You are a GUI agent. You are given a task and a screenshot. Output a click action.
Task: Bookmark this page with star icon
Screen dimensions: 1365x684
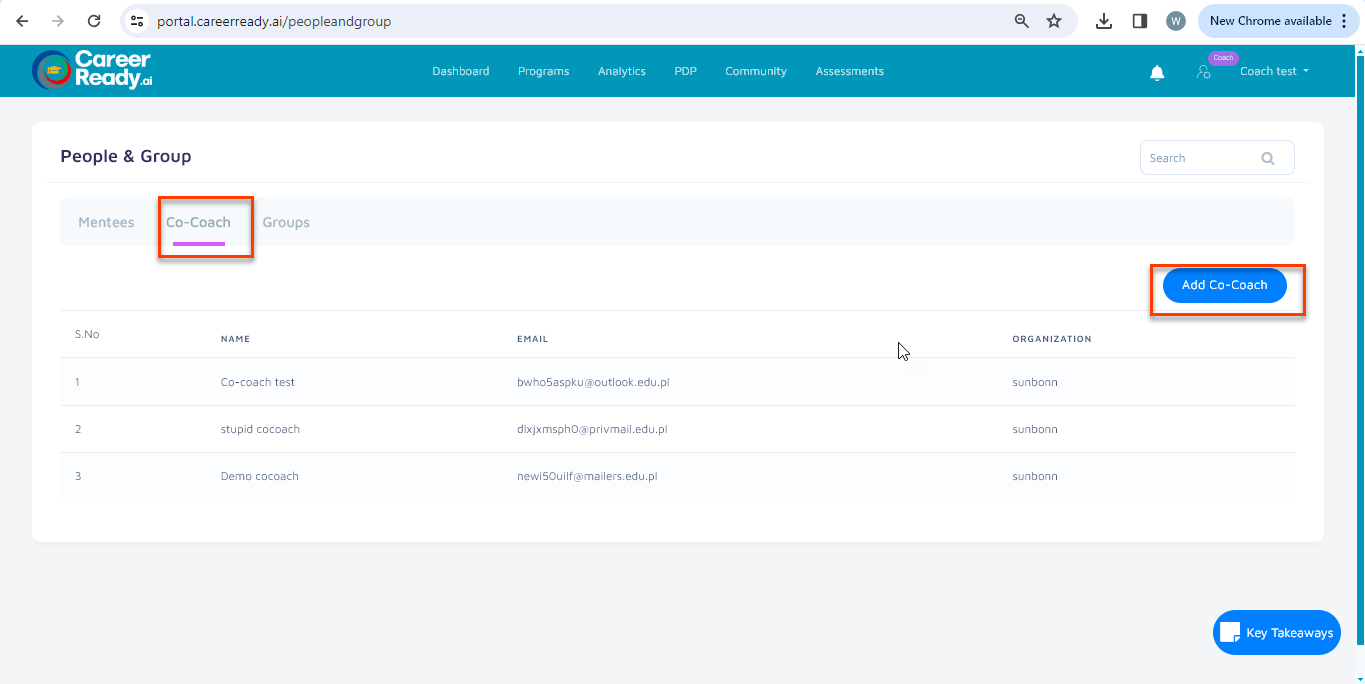(1054, 21)
